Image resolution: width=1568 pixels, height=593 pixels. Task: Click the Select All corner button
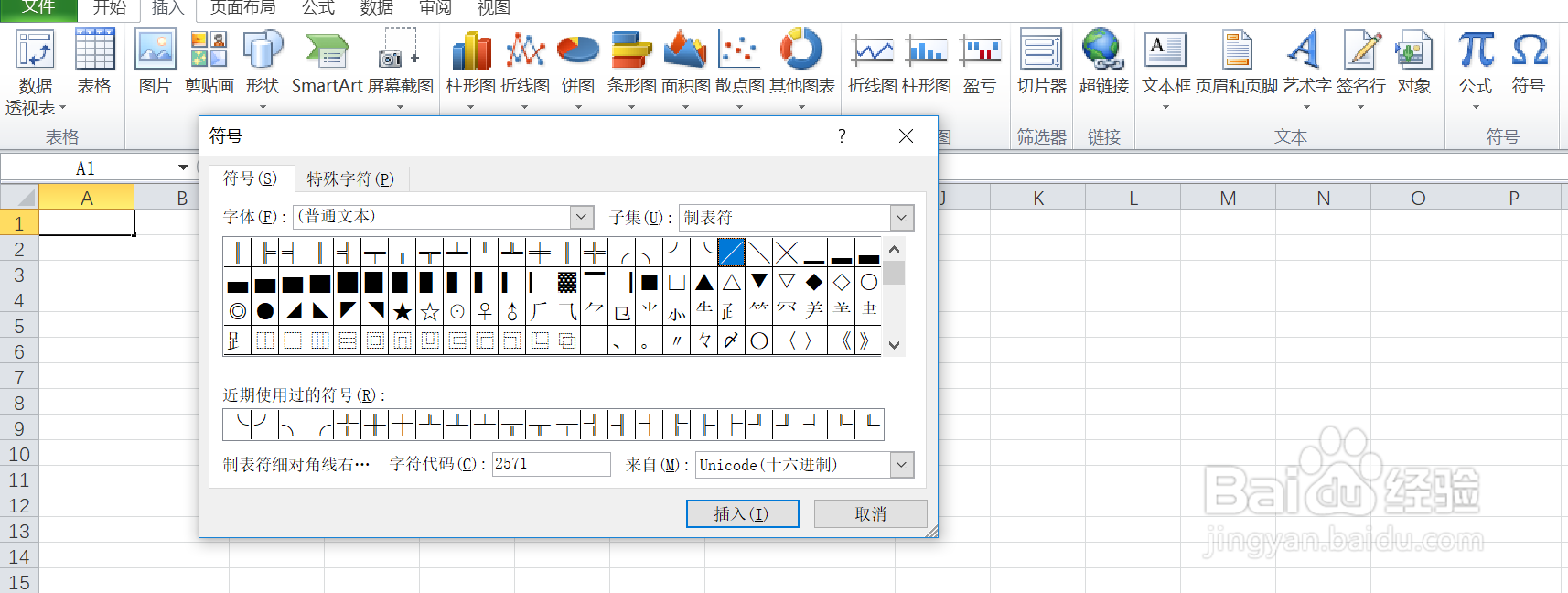(x=19, y=197)
